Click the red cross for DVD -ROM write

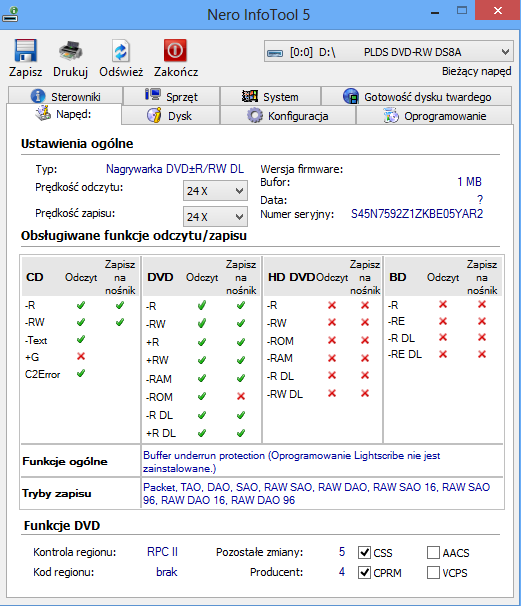241,396
